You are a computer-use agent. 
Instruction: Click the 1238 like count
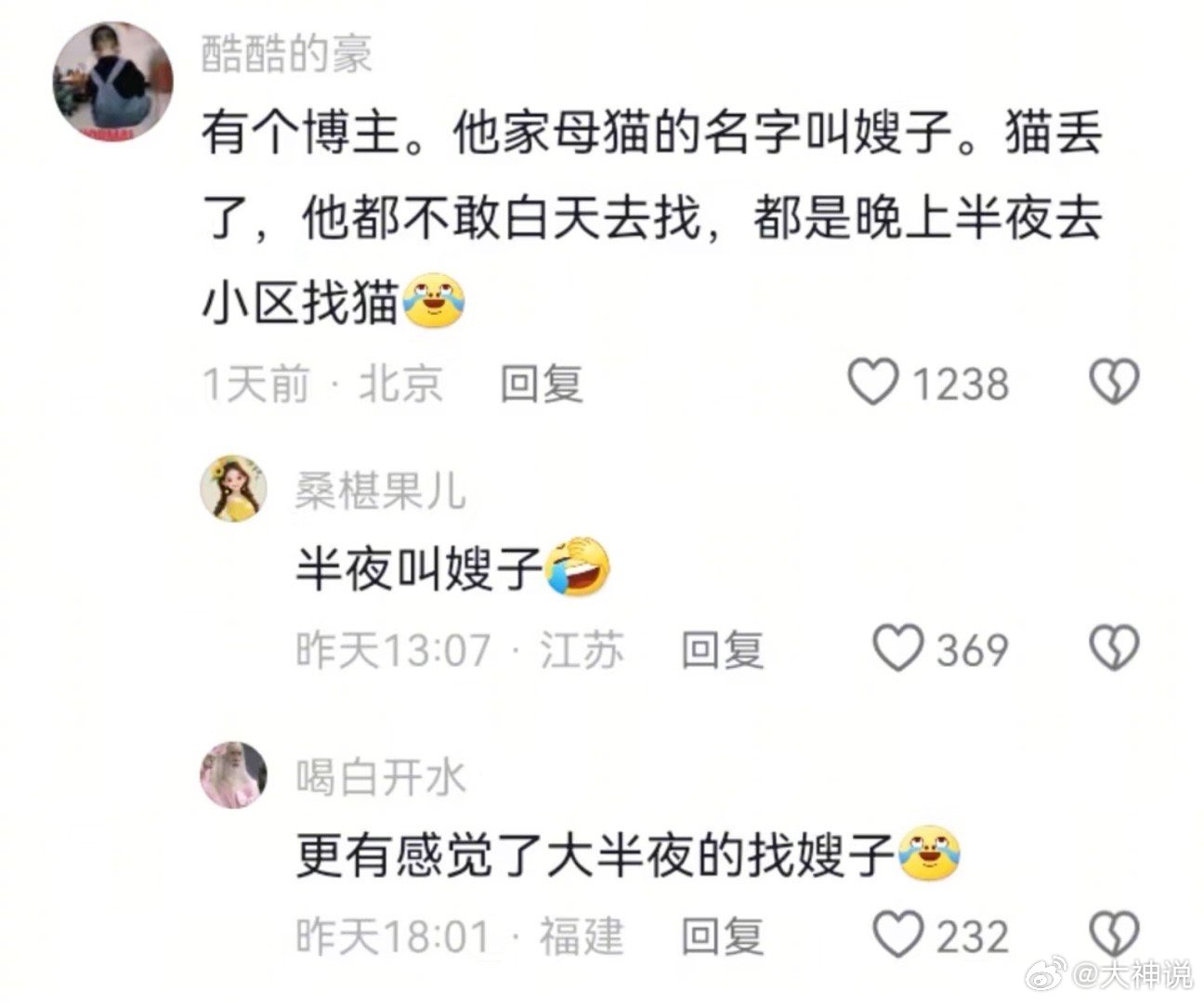(x=960, y=384)
